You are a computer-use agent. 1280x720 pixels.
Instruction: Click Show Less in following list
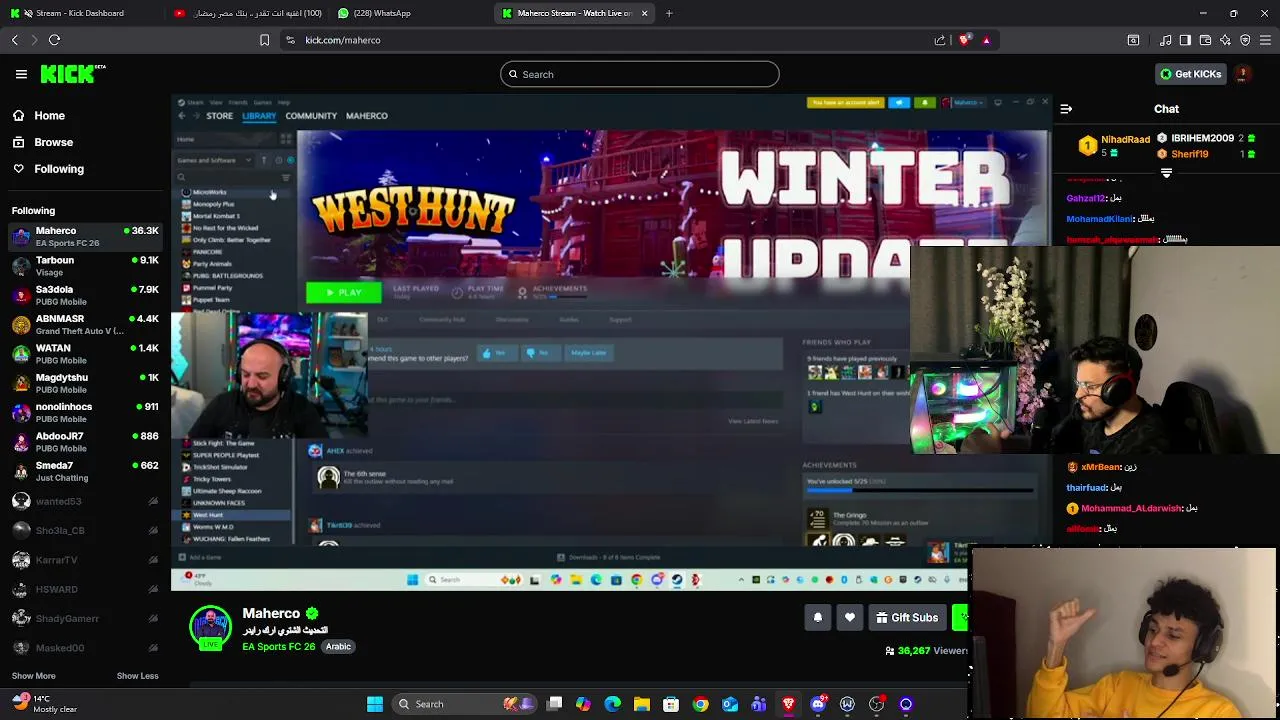(x=137, y=676)
